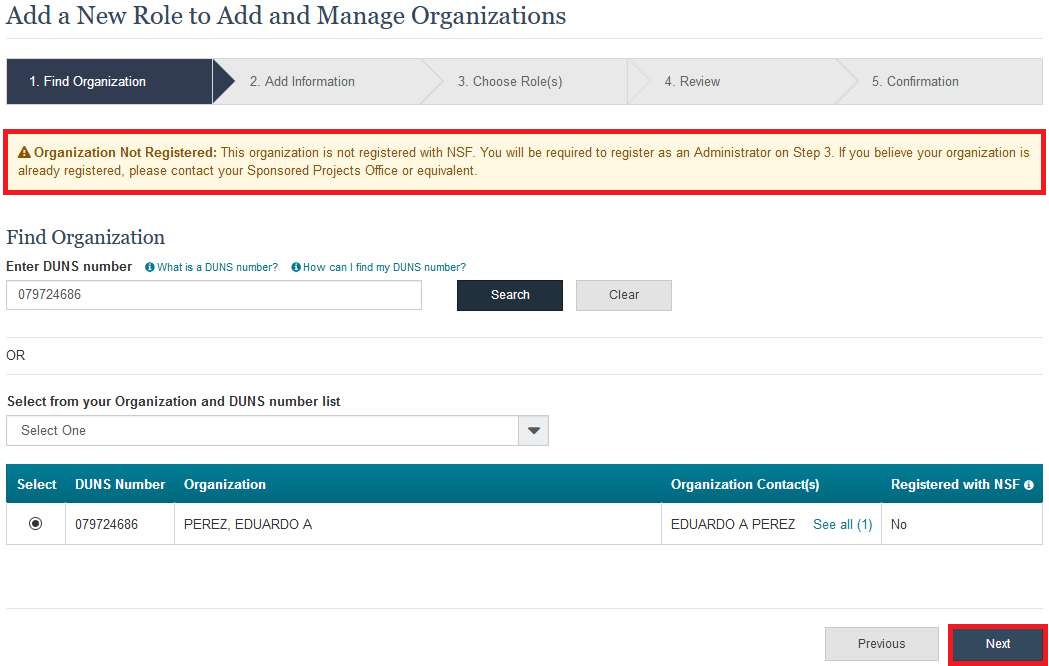1049x666 pixels.
Task: Proceed with the Next button
Action: (x=997, y=644)
